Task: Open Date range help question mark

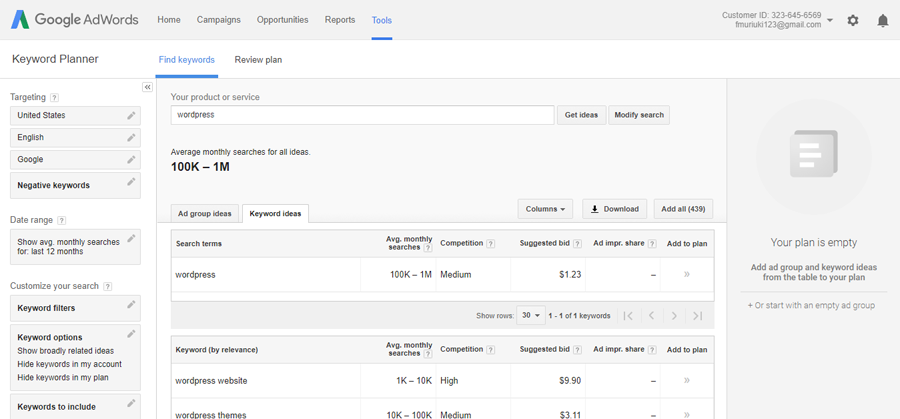Action: (61, 220)
